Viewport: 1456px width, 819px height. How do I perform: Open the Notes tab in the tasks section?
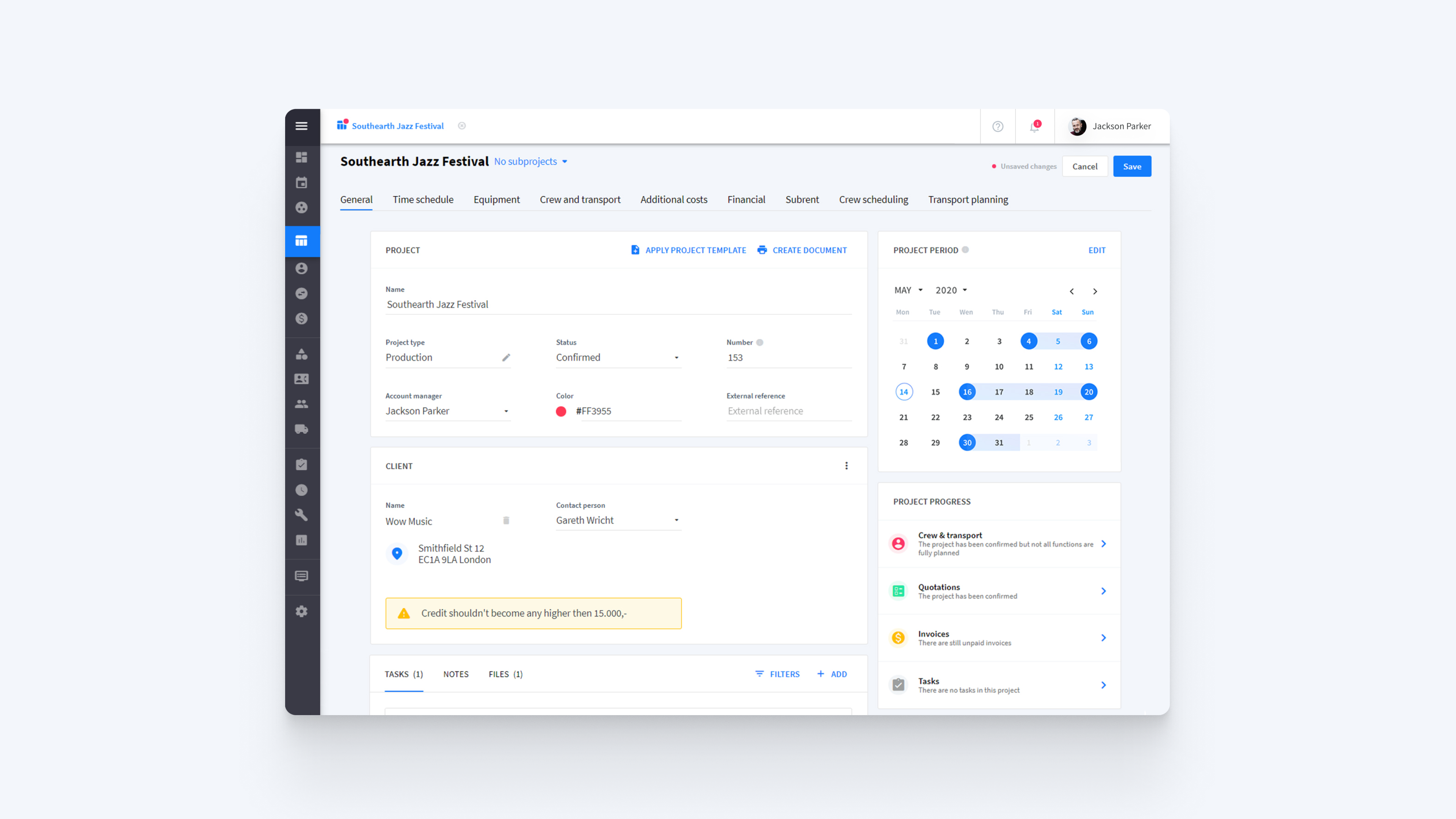click(455, 674)
